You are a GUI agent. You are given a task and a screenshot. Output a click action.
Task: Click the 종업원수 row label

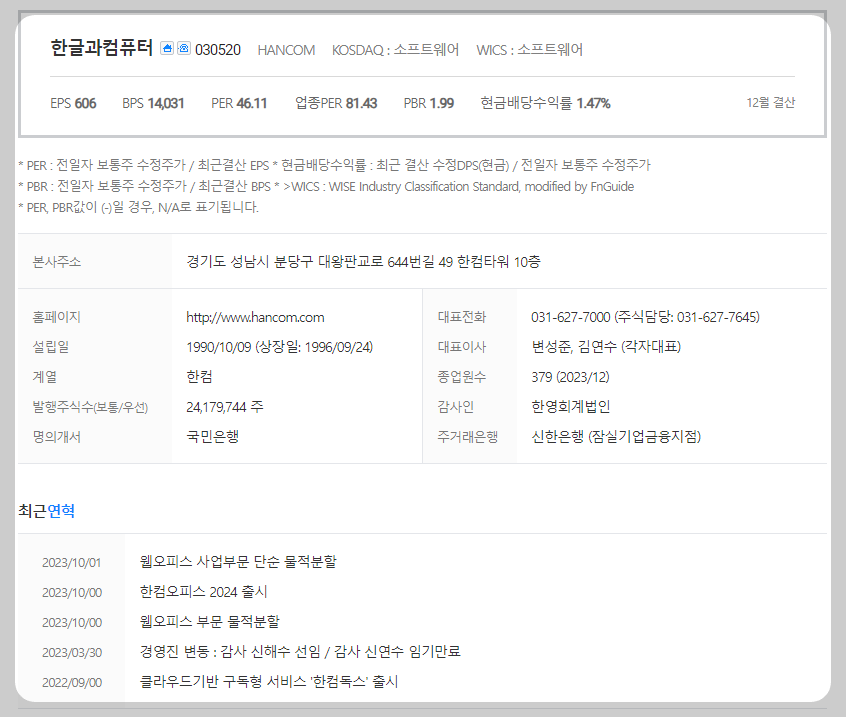(x=462, y=377)
